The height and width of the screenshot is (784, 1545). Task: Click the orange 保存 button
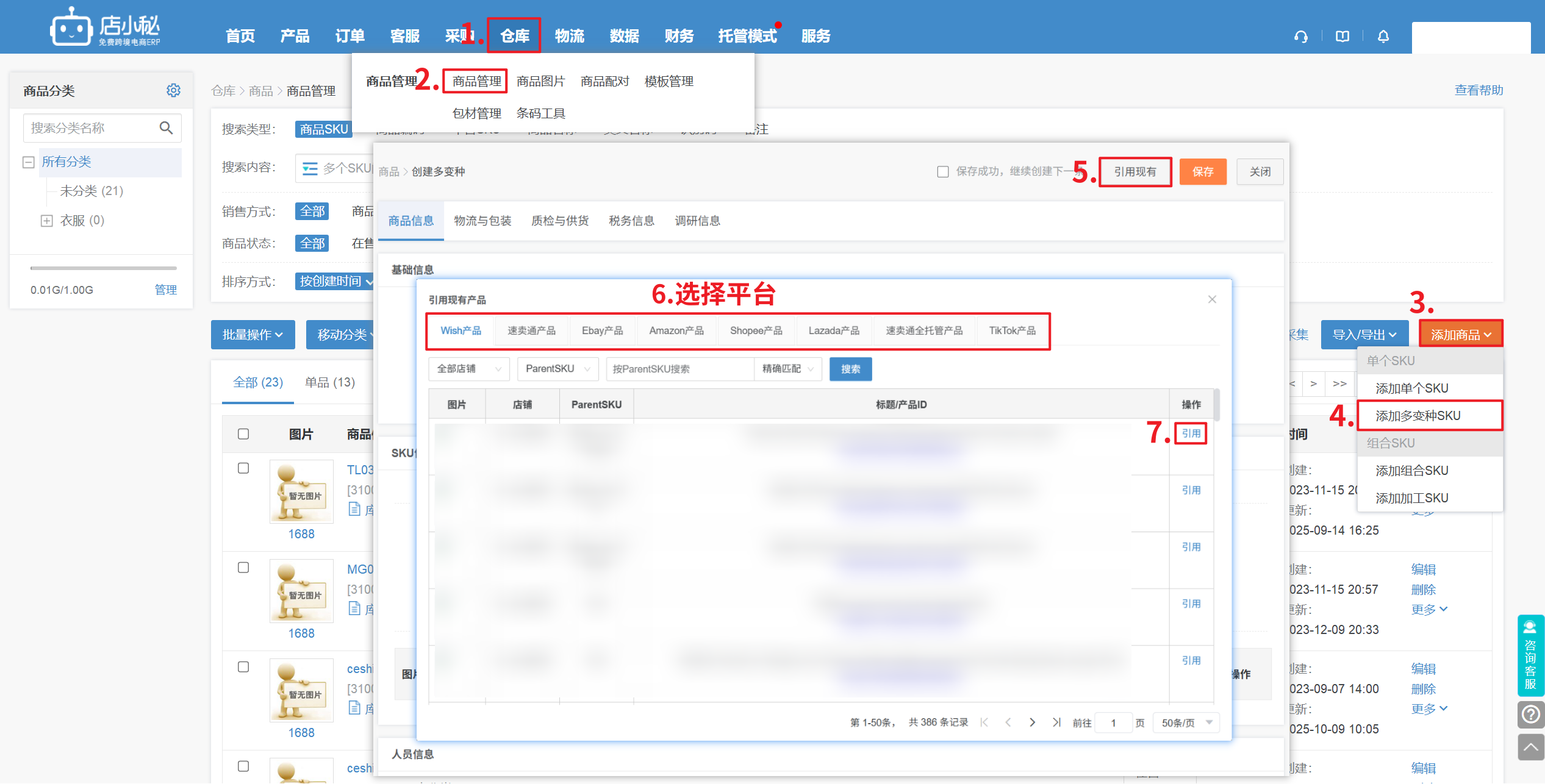click(x=1202, y=172)
